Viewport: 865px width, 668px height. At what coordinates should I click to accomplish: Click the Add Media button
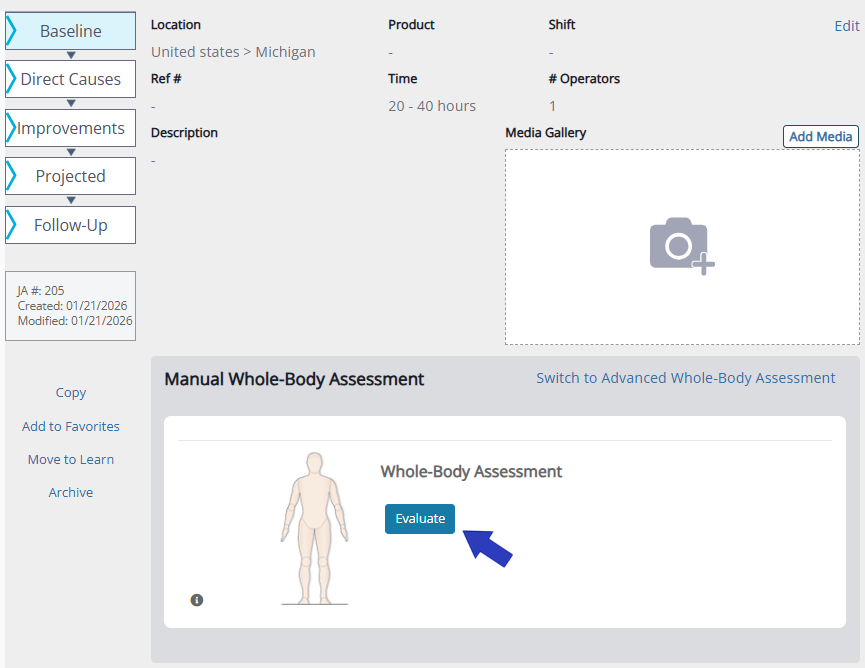pos(820,137)
